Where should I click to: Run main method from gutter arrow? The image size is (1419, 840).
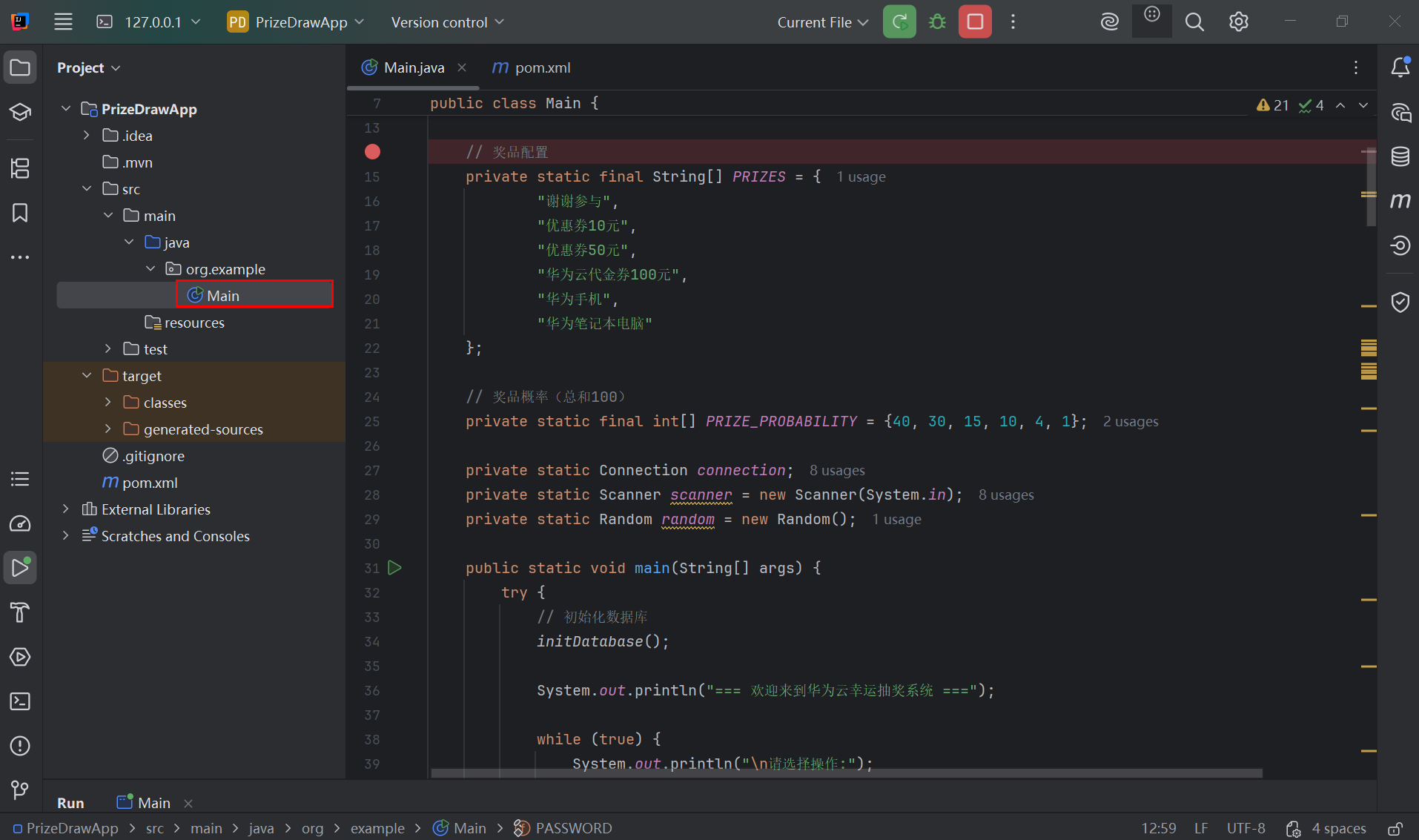[395, 568]
